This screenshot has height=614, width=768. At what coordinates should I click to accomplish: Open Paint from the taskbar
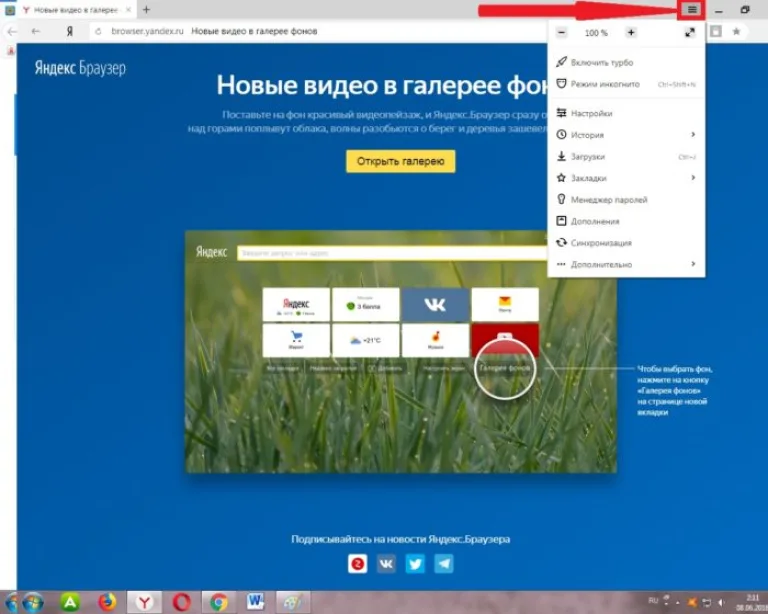[x=293, y=603]
